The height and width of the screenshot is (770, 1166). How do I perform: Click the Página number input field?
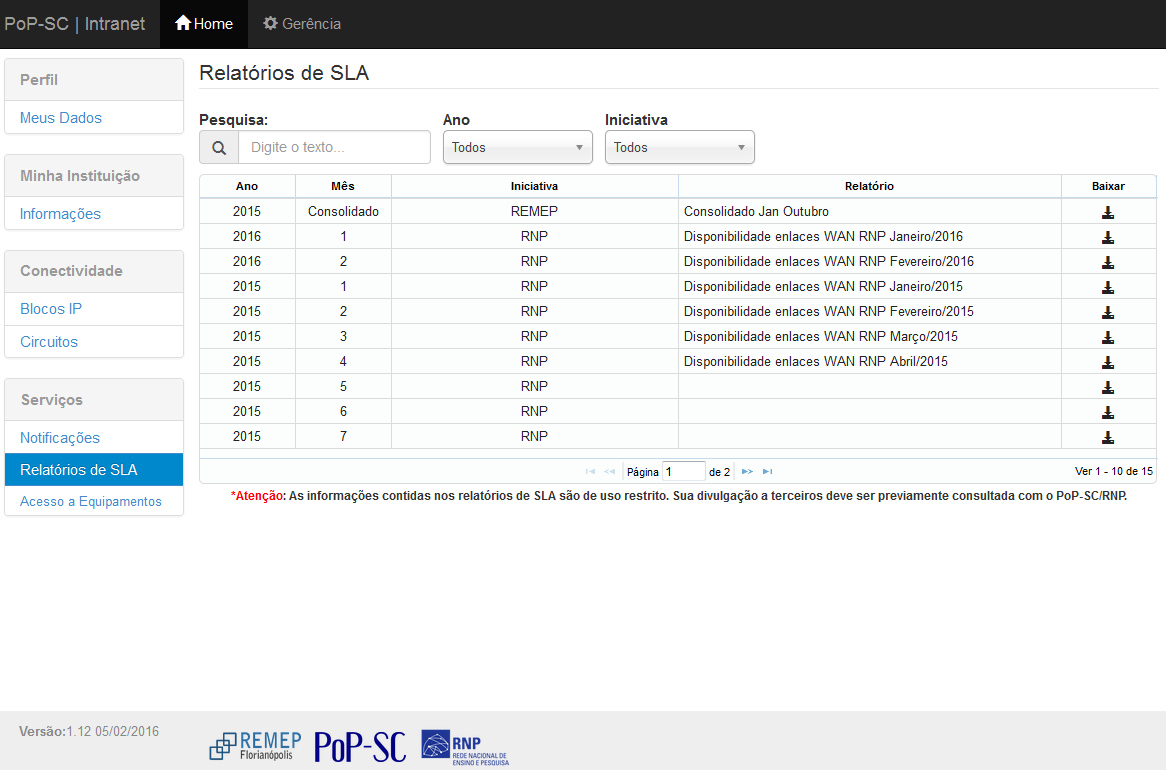click(685, 471)
